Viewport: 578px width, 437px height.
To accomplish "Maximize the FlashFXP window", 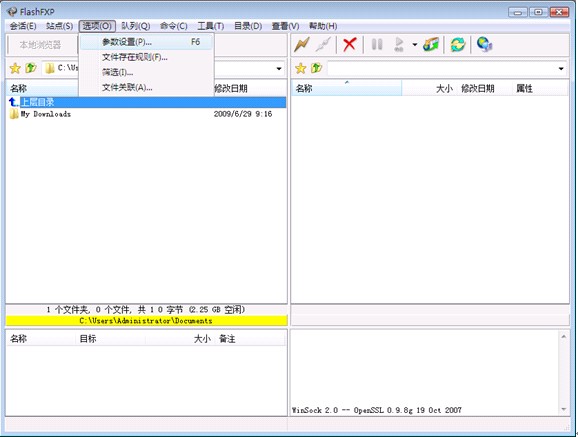I will point(538,12).
